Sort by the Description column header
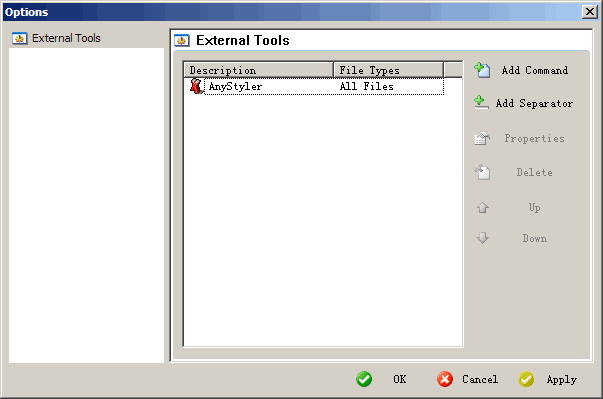Viewport: 603px width, 399px height. click(x=258, y=70)
